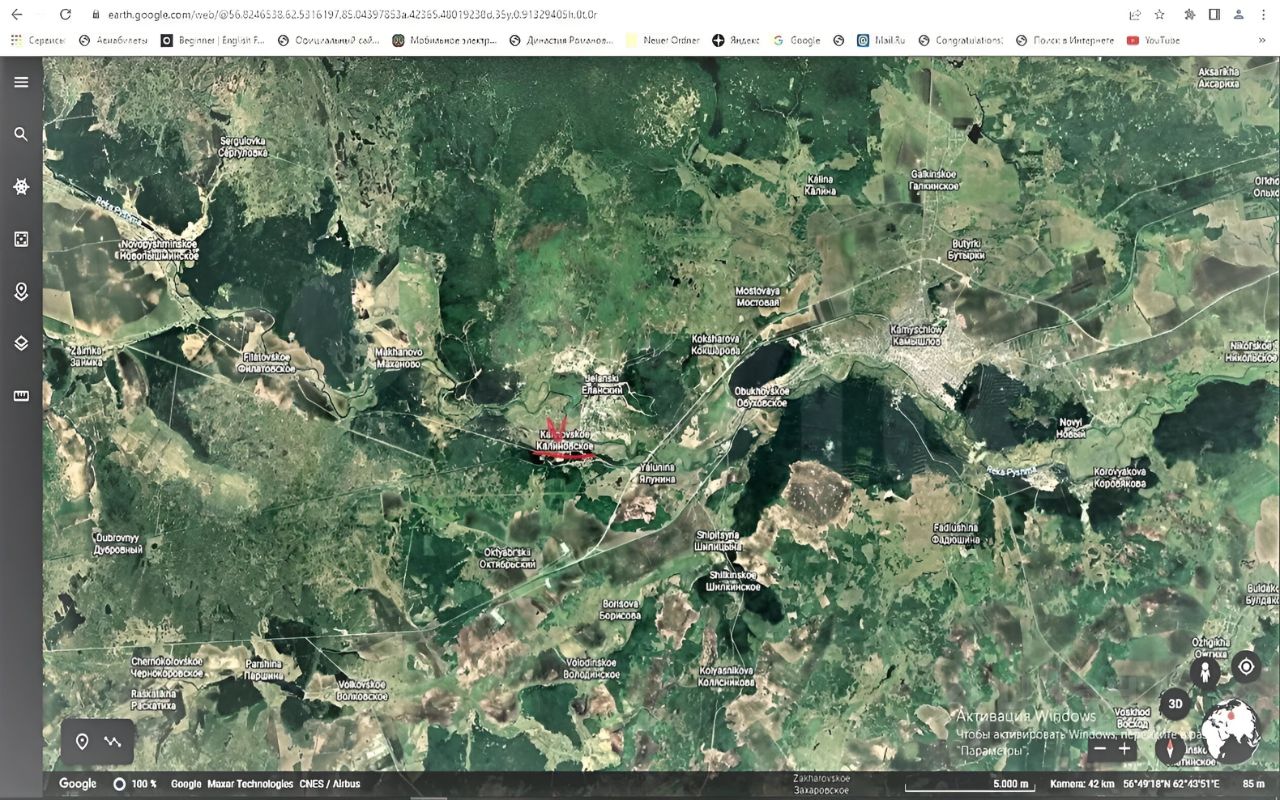Add a placemark with the pin button

pyautogui.click(x=82, y=742)
